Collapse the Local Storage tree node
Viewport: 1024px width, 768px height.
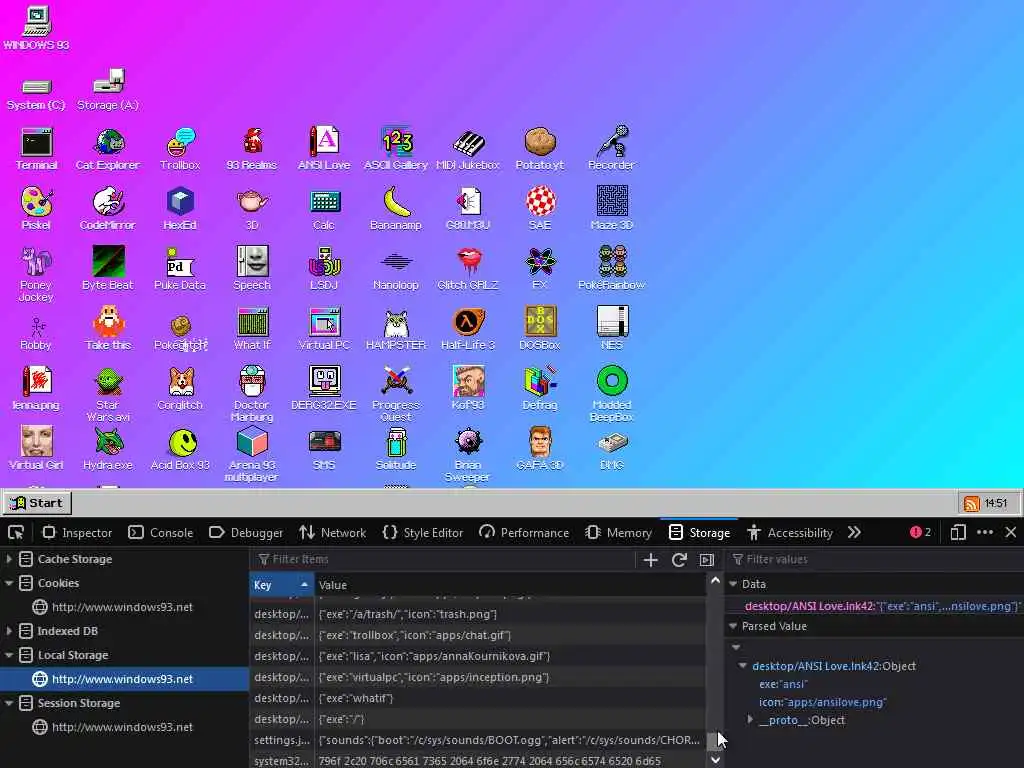point(9,655)
